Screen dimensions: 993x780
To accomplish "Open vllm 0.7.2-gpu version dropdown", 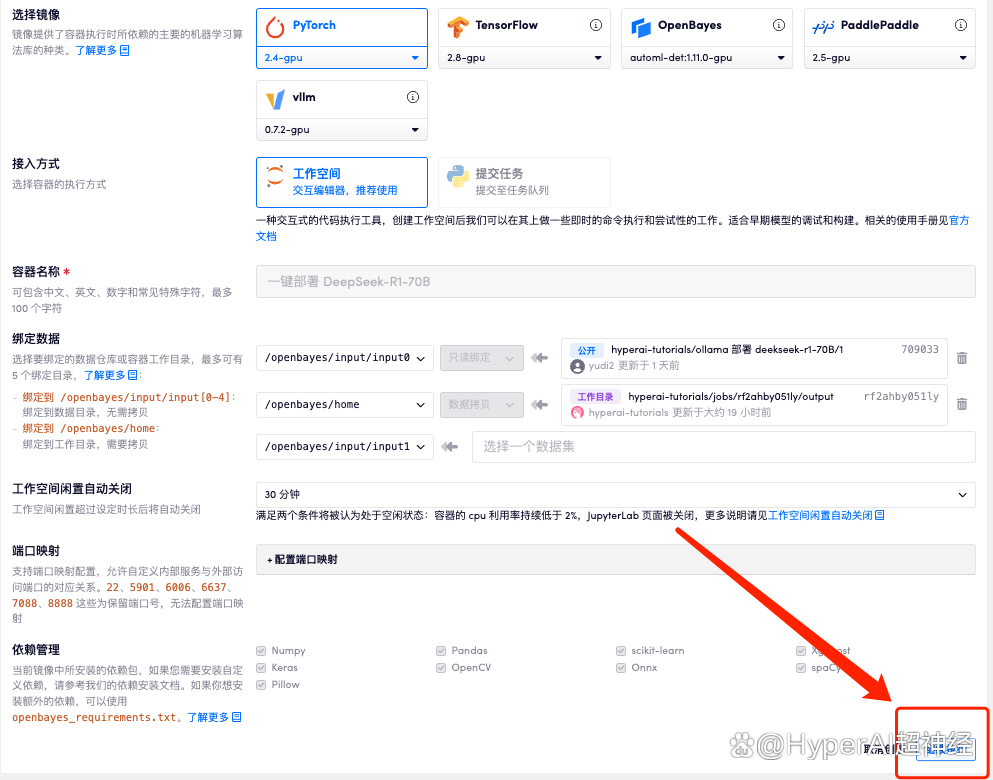I will [342, 130].
